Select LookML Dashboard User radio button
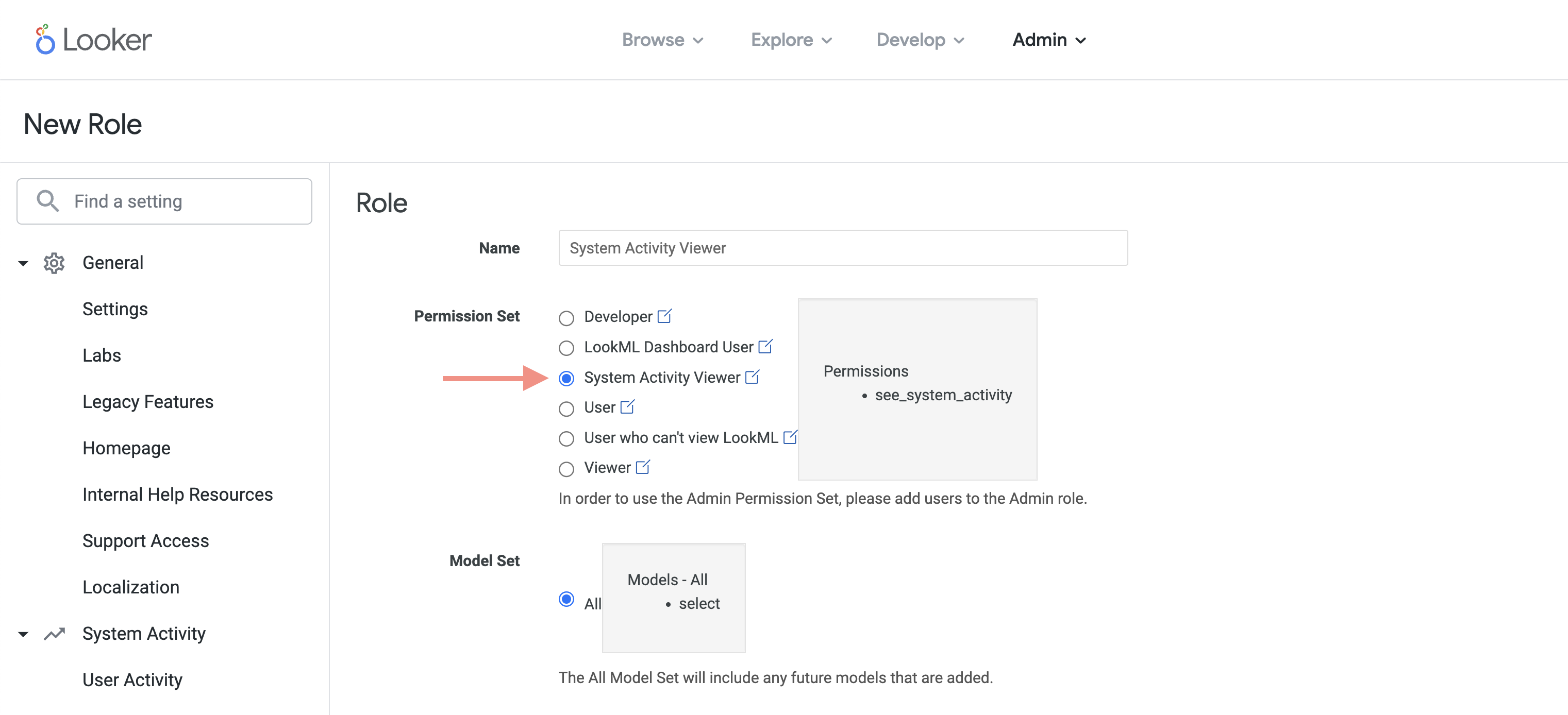The image size is (1568, 715). (x=566, y=348)
